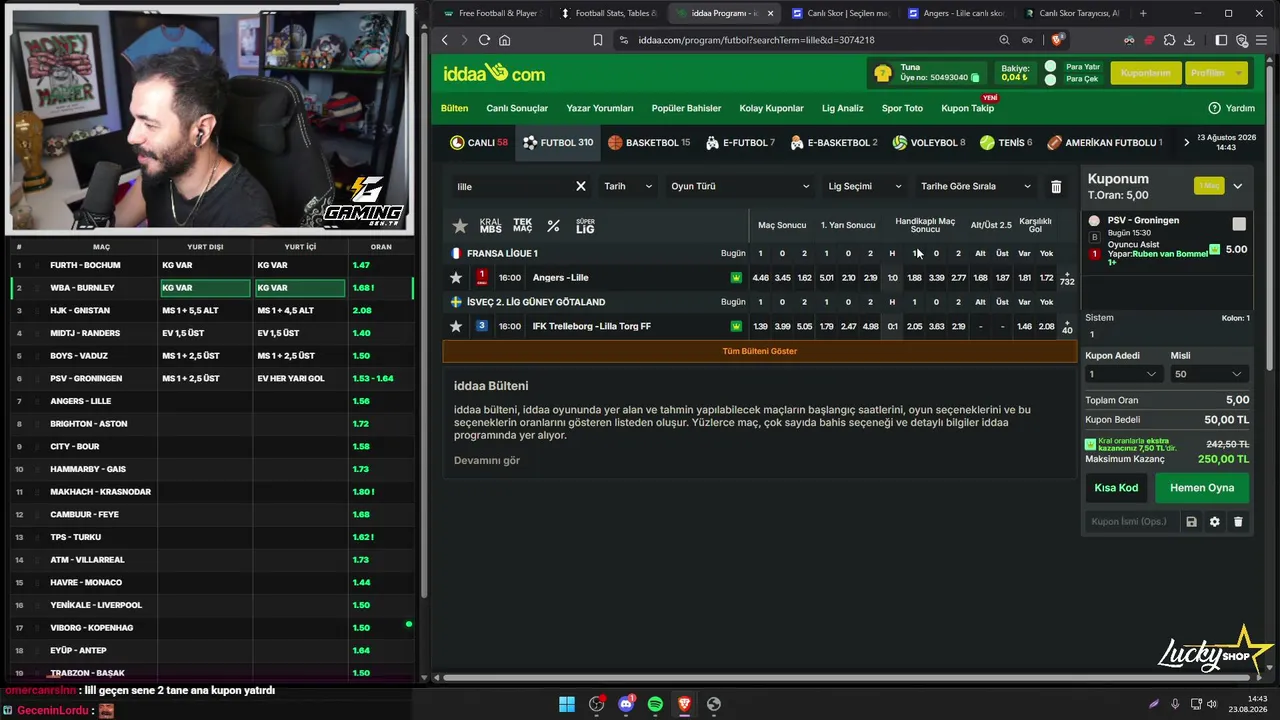1280x720 pixels.
Task: Bookmark this page with the bookmark icon
Action: (598, 40)
